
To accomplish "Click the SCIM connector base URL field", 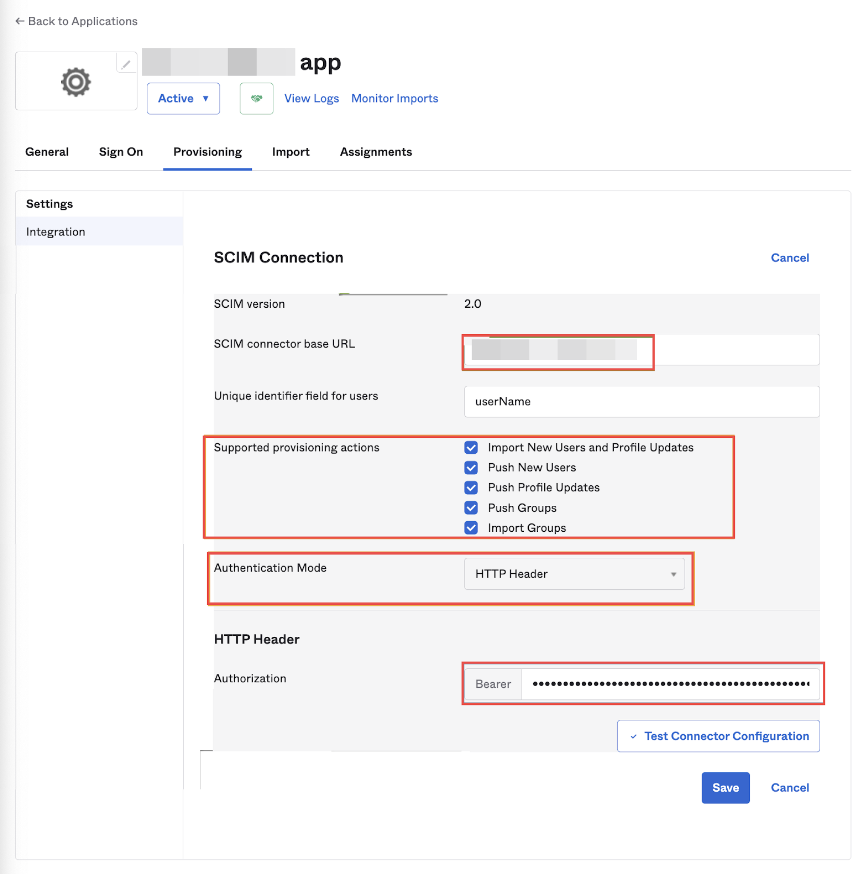I will point(641,350).
